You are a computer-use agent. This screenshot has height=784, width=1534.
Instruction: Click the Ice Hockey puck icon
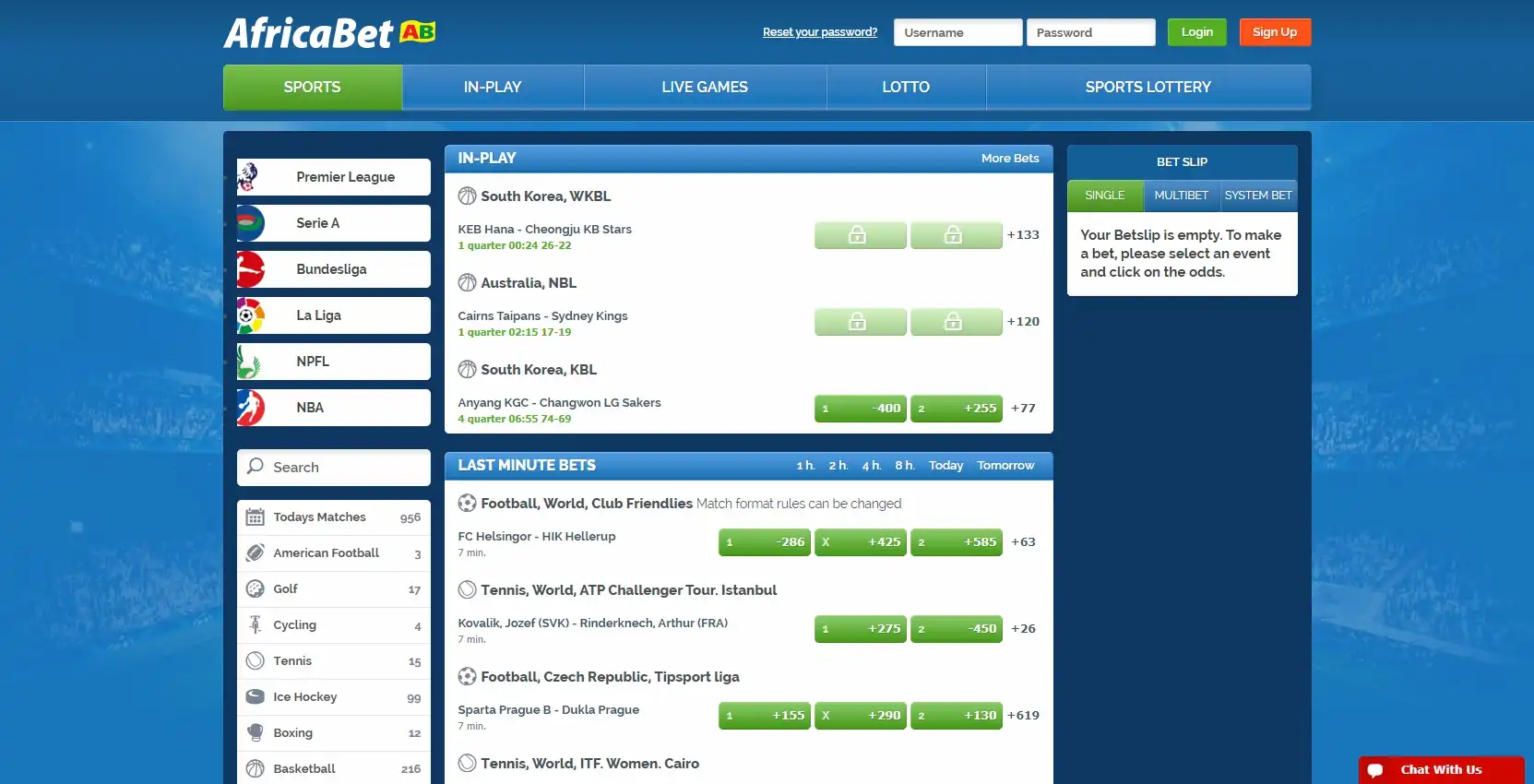tap(256, 697)
